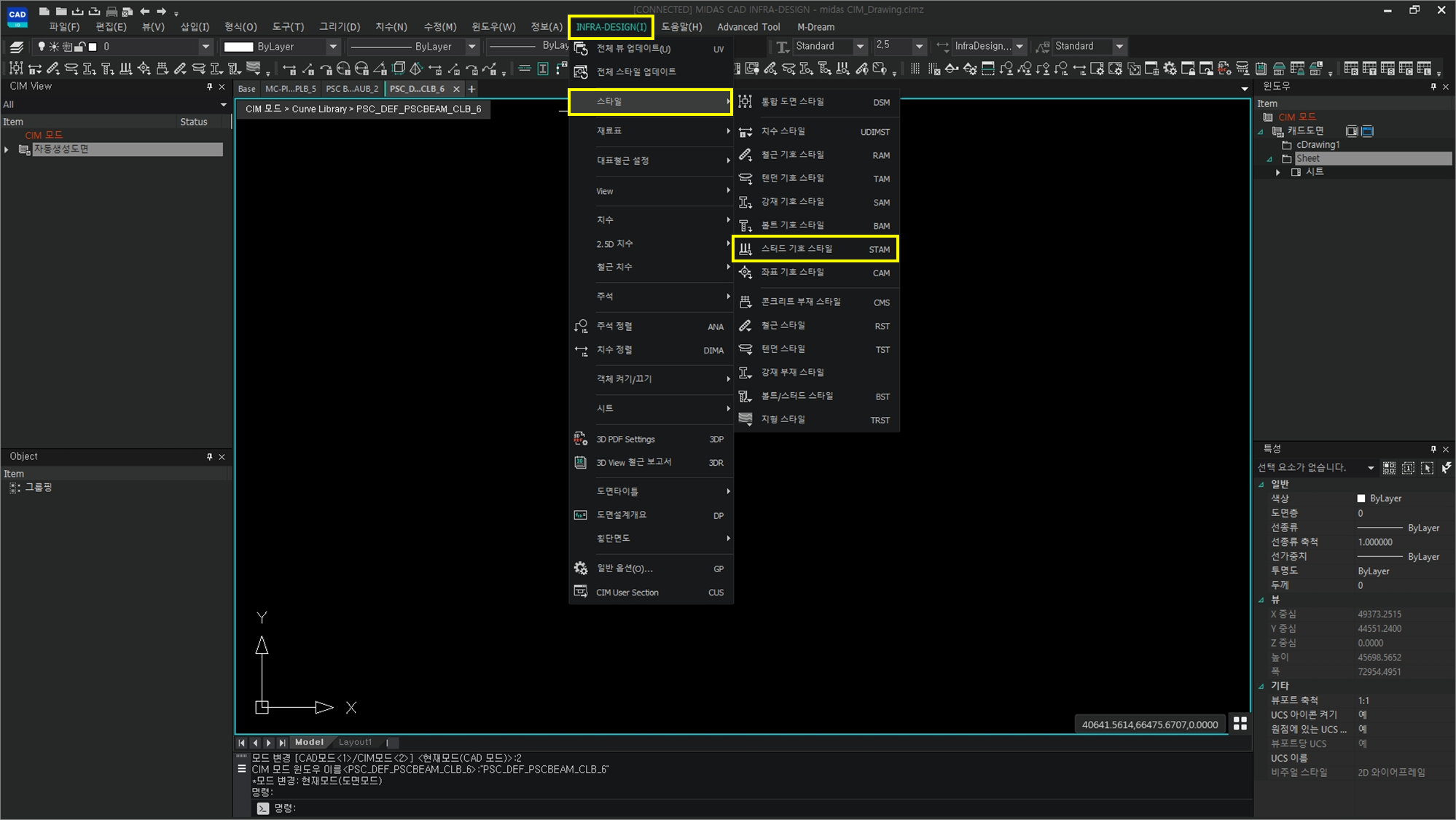Click the print icon in quick access bar
Screen dimensions: 1456x820
click(x=111, y=11)
